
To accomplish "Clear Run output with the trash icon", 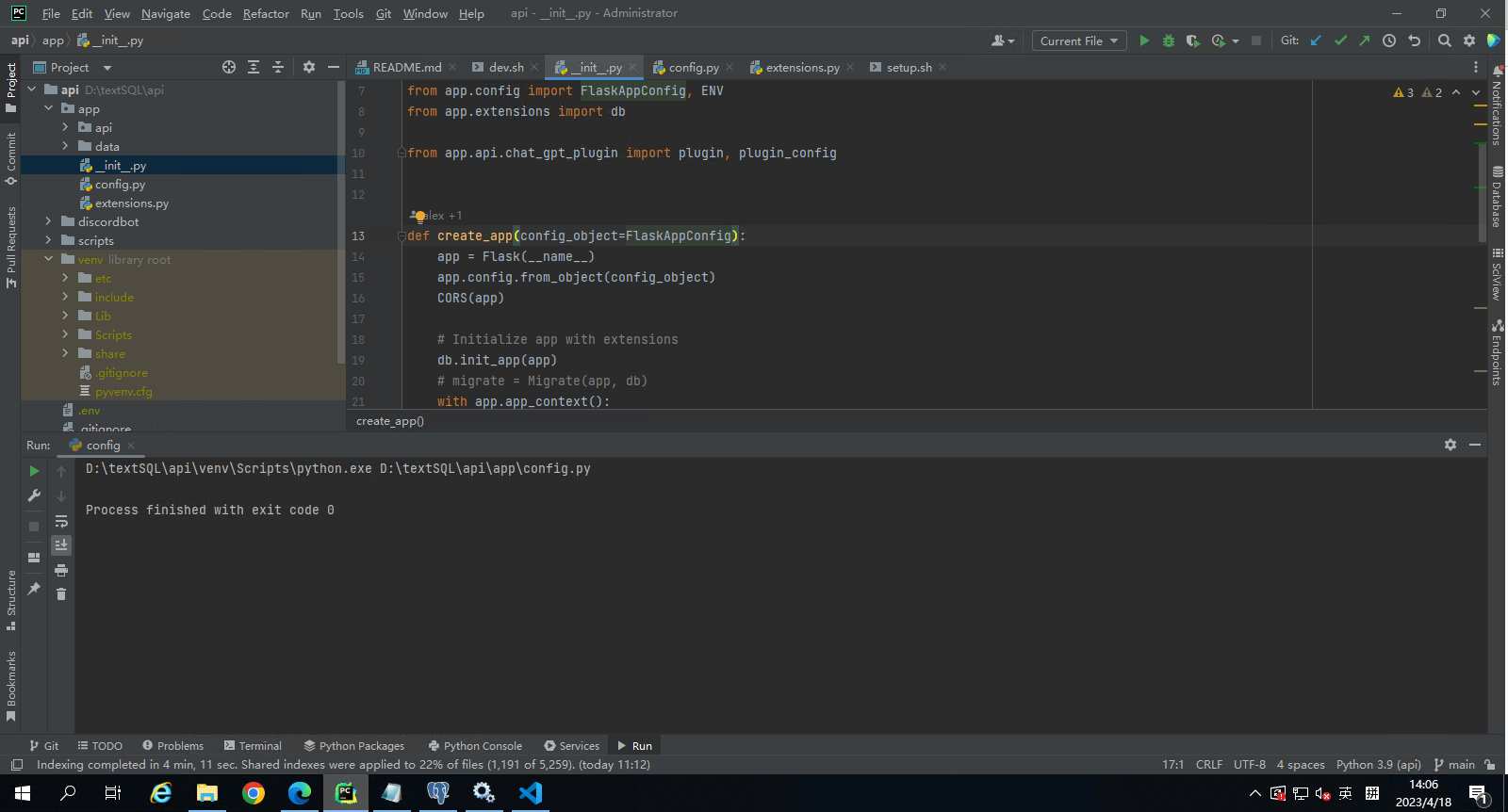I will (61, 594).
